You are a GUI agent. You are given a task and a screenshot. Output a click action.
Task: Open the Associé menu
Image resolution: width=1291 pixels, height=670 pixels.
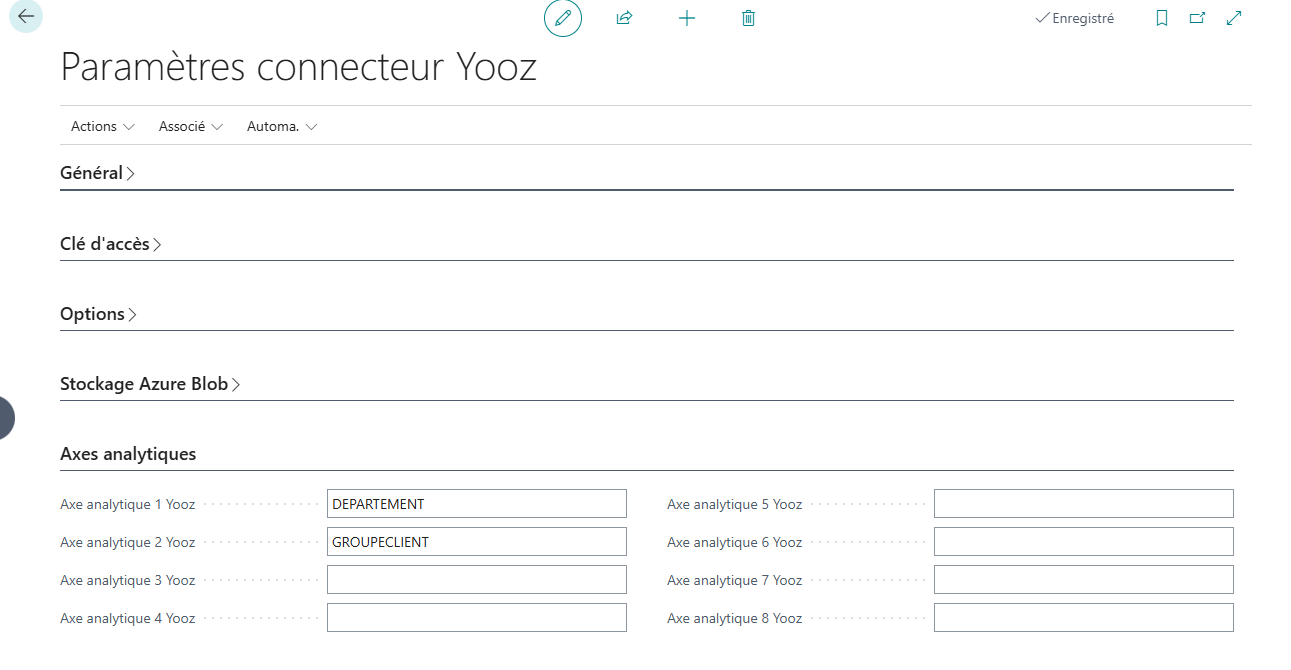pos(190,127)
